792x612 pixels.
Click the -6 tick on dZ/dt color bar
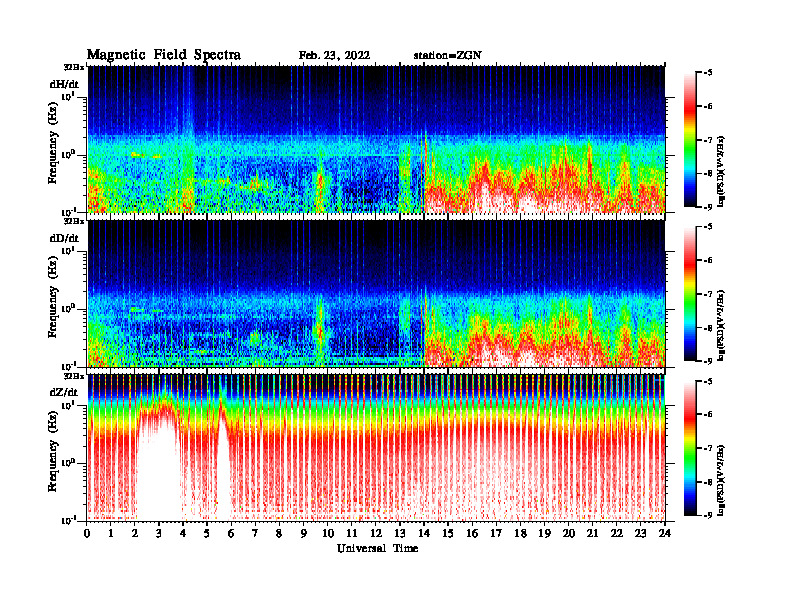(x=708, y=415)
